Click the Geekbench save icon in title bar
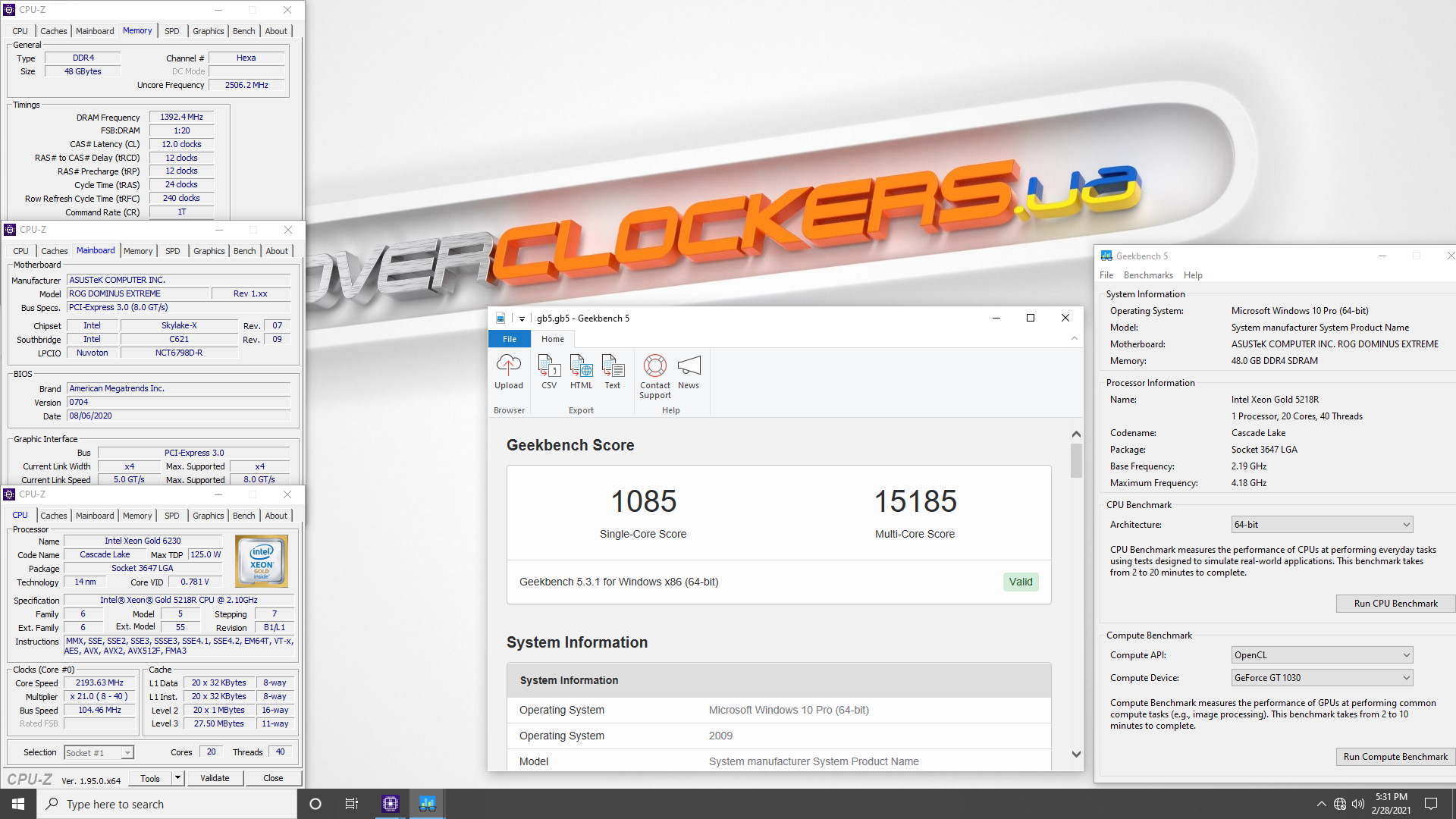The height and width of the screenshot is (819, 1456). [x=500, y=318]
